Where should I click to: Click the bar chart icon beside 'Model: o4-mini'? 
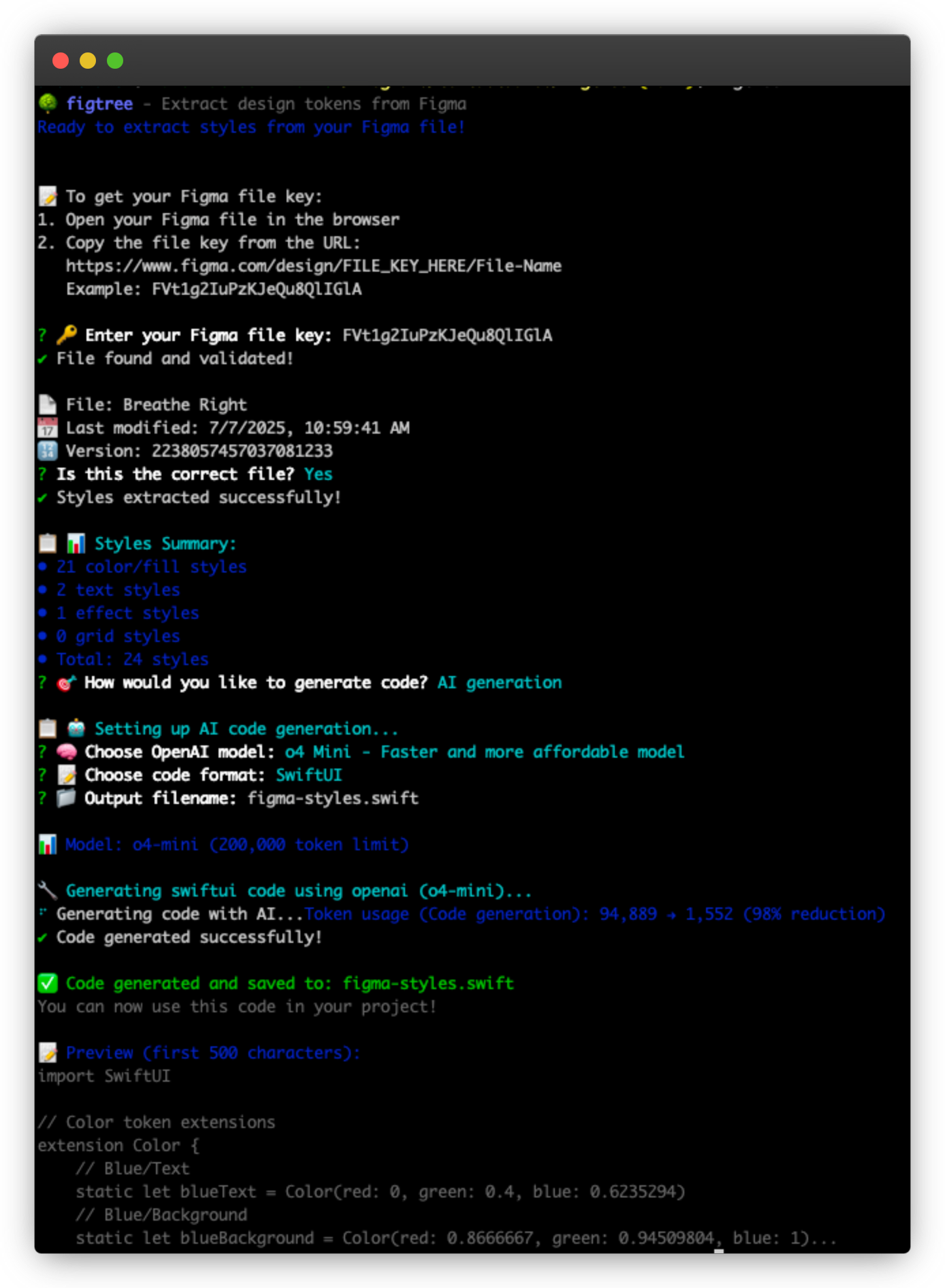point(48,844)
